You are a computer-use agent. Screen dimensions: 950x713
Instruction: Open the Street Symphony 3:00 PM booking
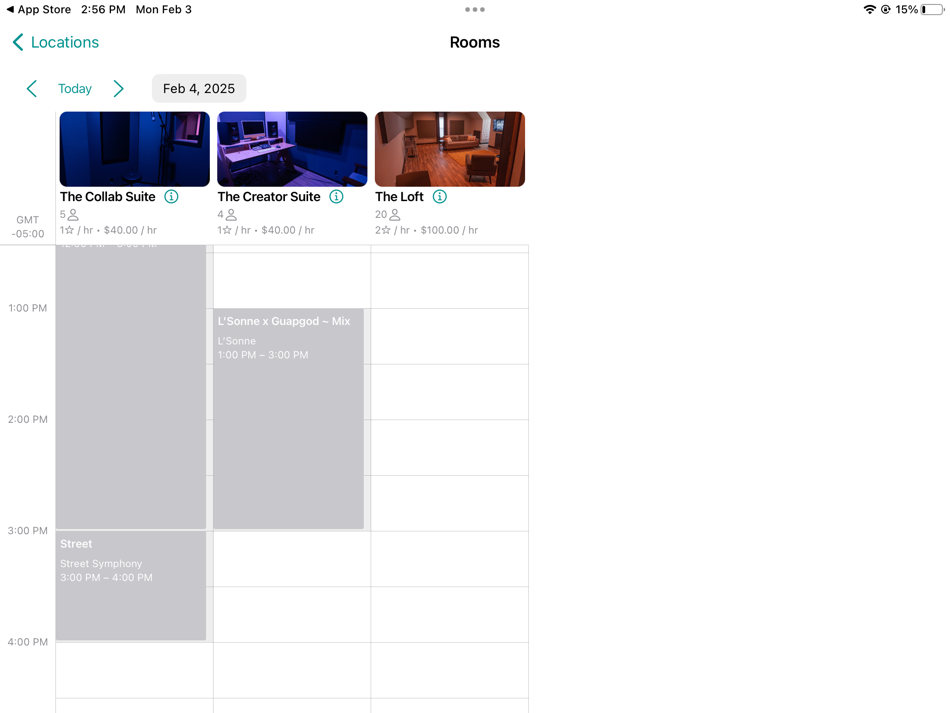coord(131,585)
